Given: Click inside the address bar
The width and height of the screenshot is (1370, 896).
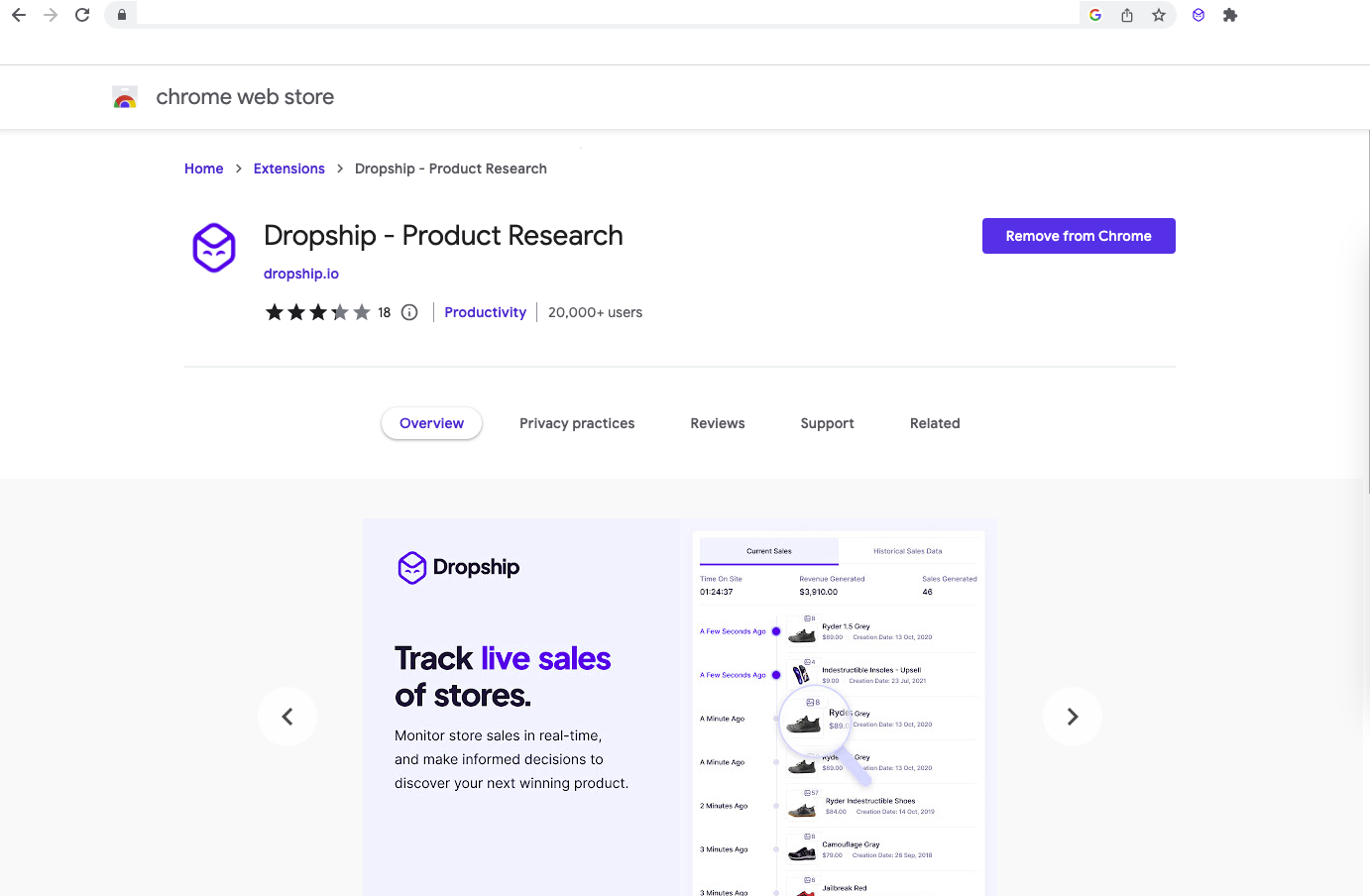Looking at the screenshot, I should coord(595,15).
